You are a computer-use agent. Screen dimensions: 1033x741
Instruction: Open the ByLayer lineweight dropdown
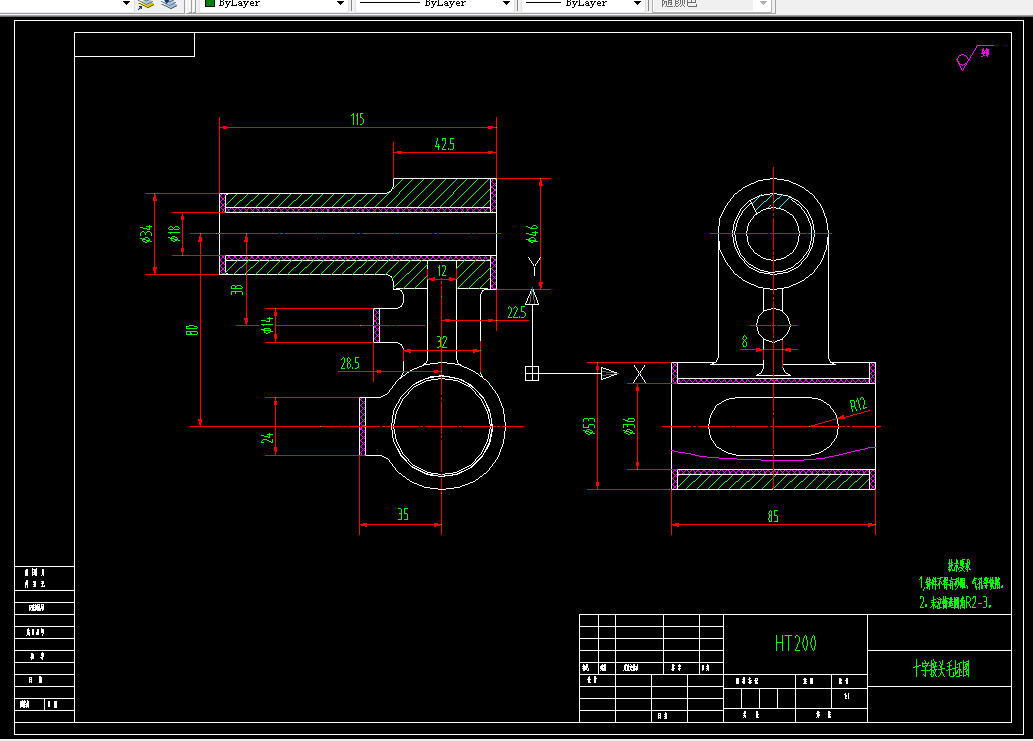[x=583, y=3]
